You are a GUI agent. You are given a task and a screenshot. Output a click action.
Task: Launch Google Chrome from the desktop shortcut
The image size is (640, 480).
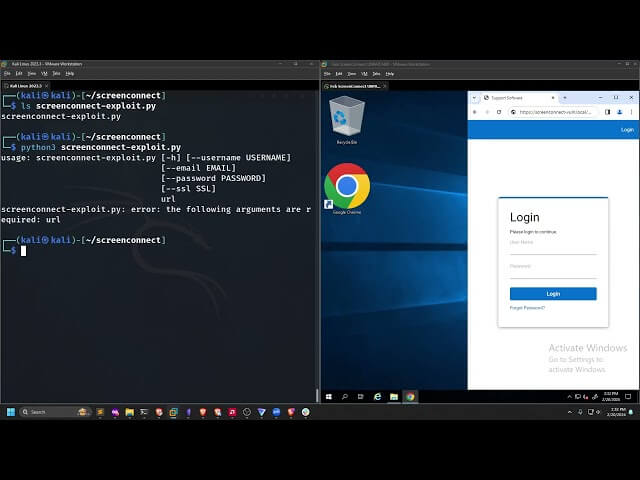coord(347,187)
